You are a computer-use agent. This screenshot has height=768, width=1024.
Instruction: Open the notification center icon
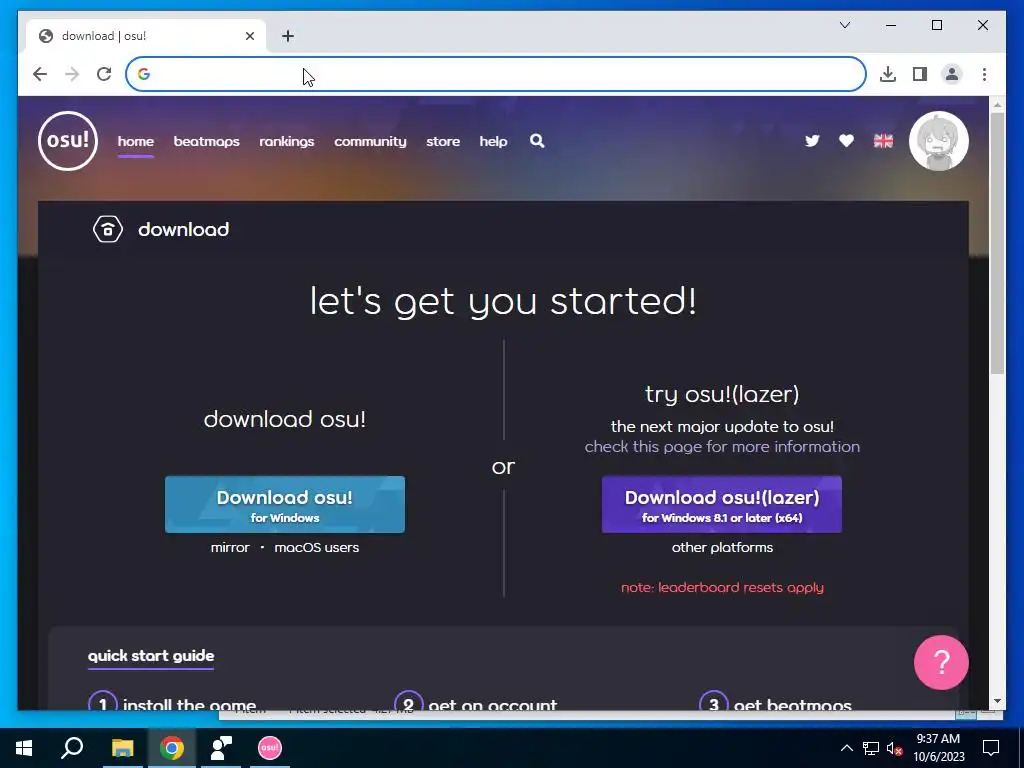coord(991,748)
